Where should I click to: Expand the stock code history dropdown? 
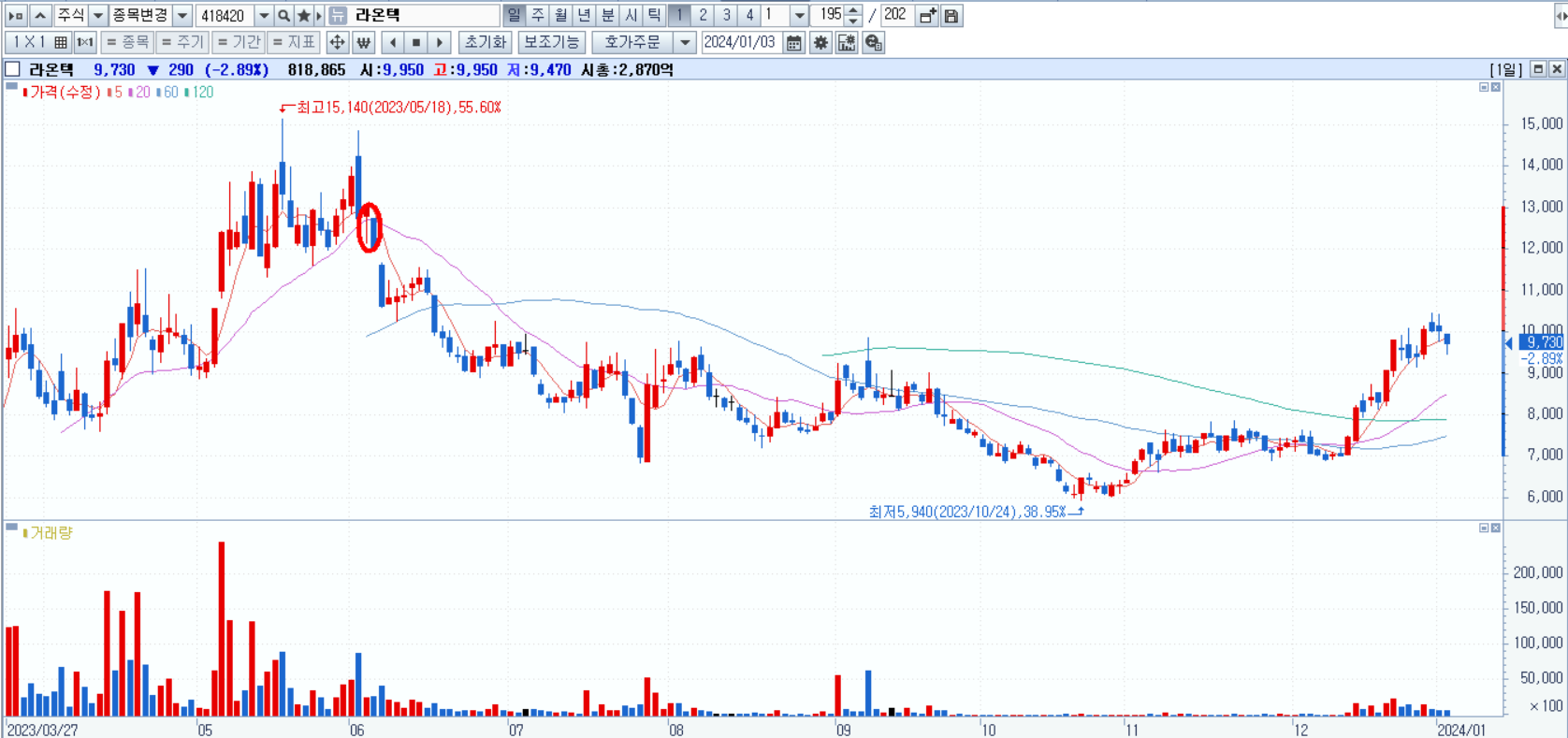coord(264,16)
